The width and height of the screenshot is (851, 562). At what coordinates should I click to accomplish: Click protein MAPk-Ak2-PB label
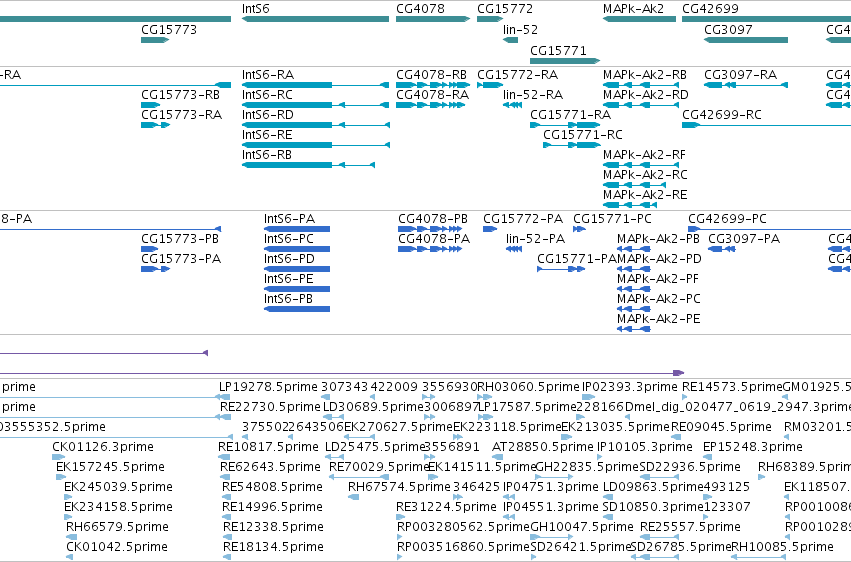click(x=659, y=239)
